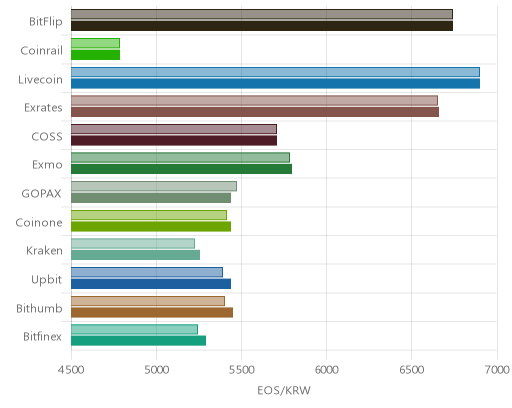Click the light blue Livecoin upper bar
512x408 pixels.
275,72
